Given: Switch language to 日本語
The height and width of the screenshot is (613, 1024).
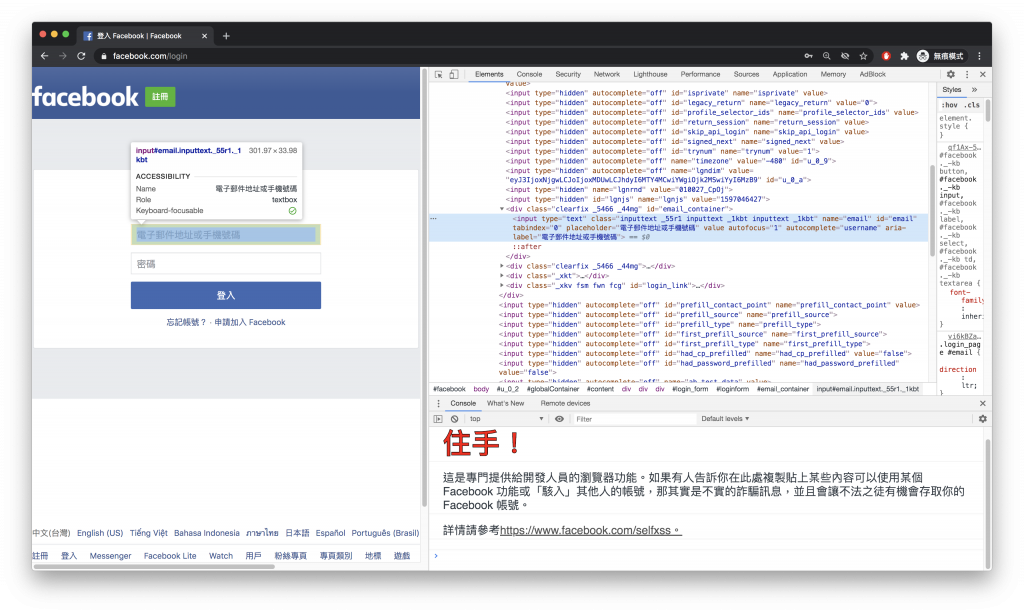Looking at the screenshot, I should [297, 533].
